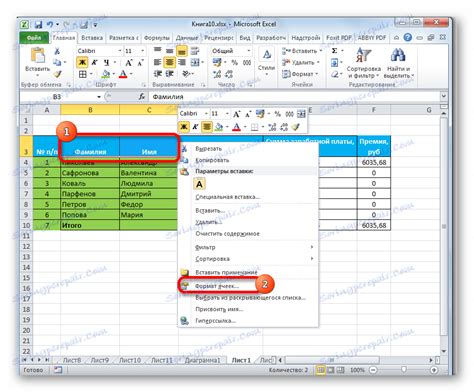Open Sort and Filter (Сортировка и фильтр)
Image resolution: width=474 pixels, height=392 pixels.
[363, 63]
